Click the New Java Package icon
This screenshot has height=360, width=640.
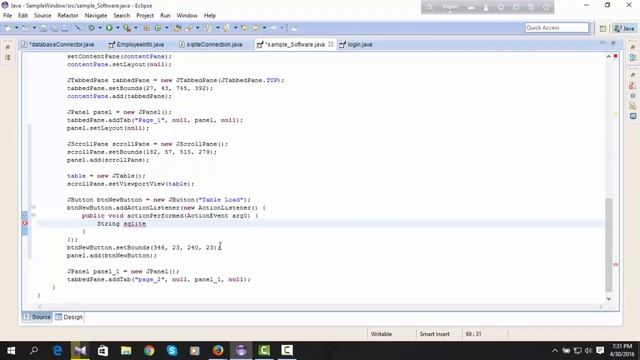coord(147,28)
